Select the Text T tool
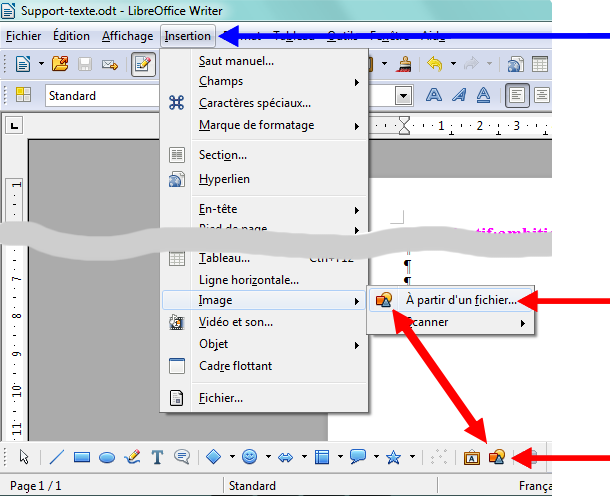The width and height of the screenshot is (610, 496). [157, 457]
